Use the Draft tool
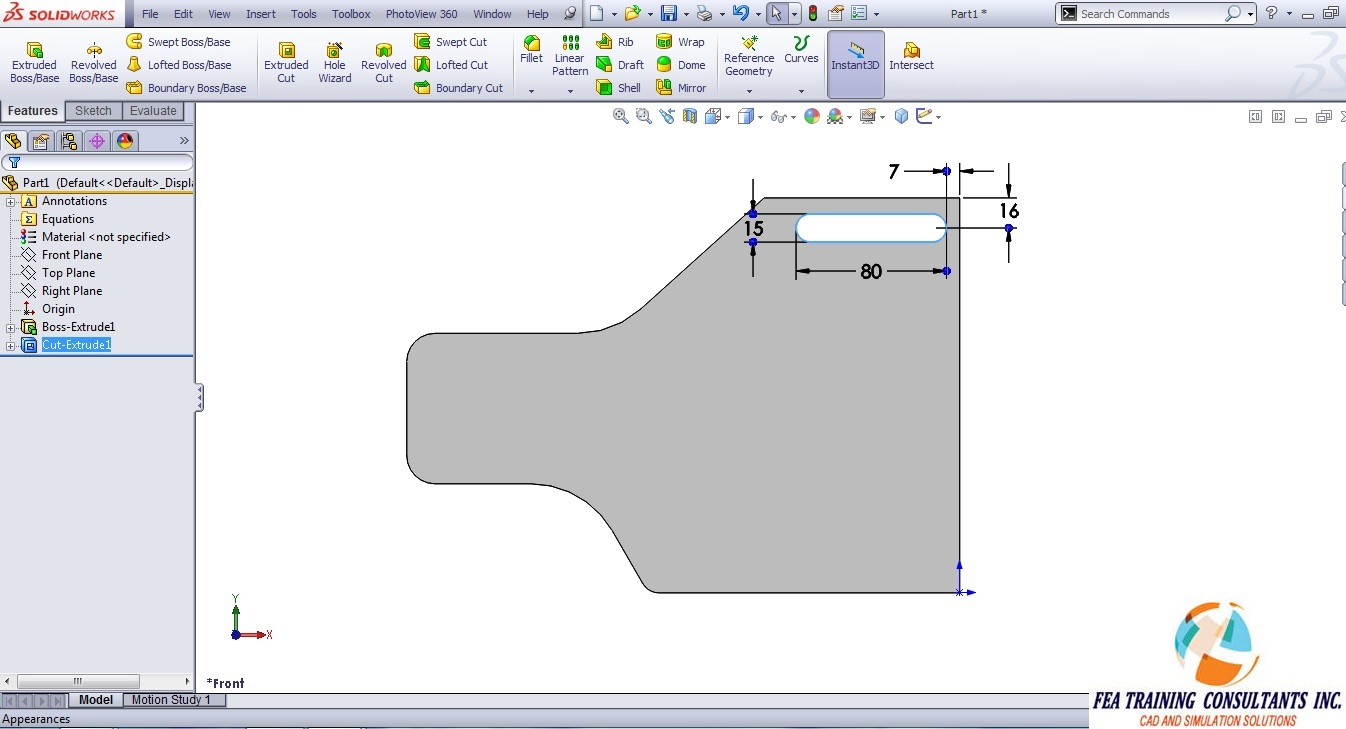 click(x=620, y=65)
